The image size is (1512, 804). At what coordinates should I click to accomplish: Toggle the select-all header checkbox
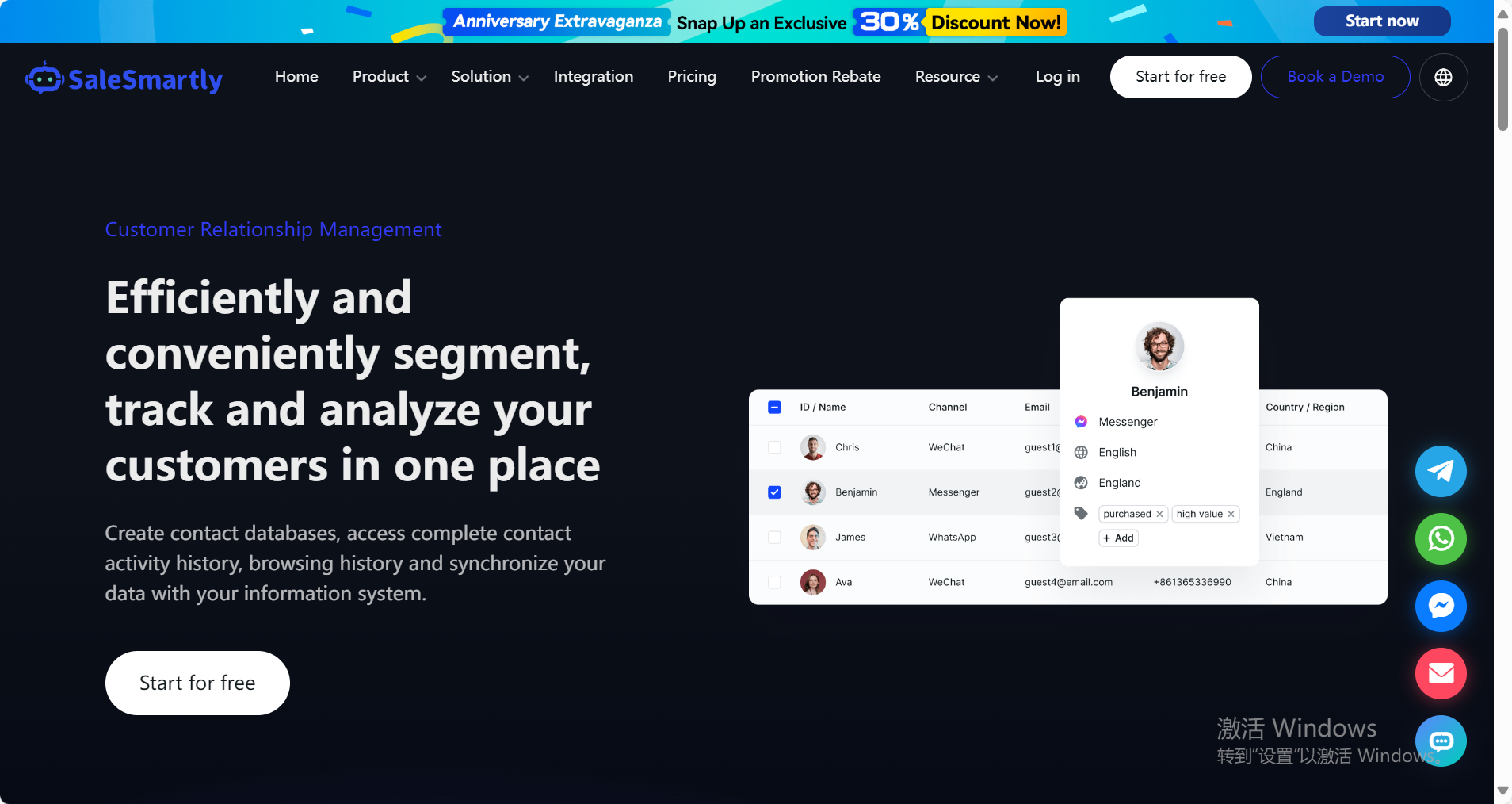coord(775,408)
